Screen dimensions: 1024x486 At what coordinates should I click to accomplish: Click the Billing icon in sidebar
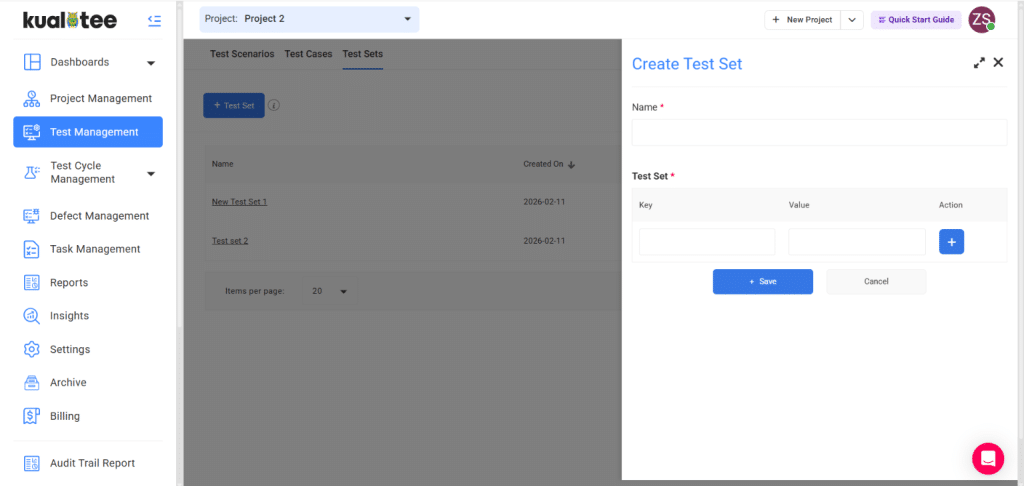click(x=32, y=416)
